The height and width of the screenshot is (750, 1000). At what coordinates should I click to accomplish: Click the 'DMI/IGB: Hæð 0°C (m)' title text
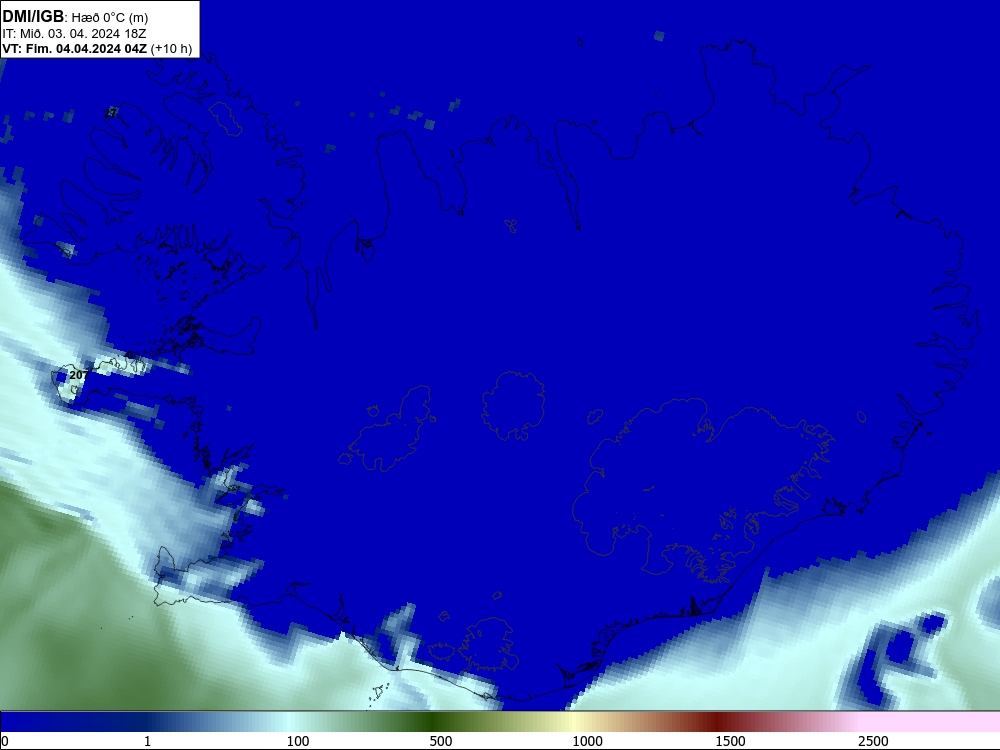(75, 17)
